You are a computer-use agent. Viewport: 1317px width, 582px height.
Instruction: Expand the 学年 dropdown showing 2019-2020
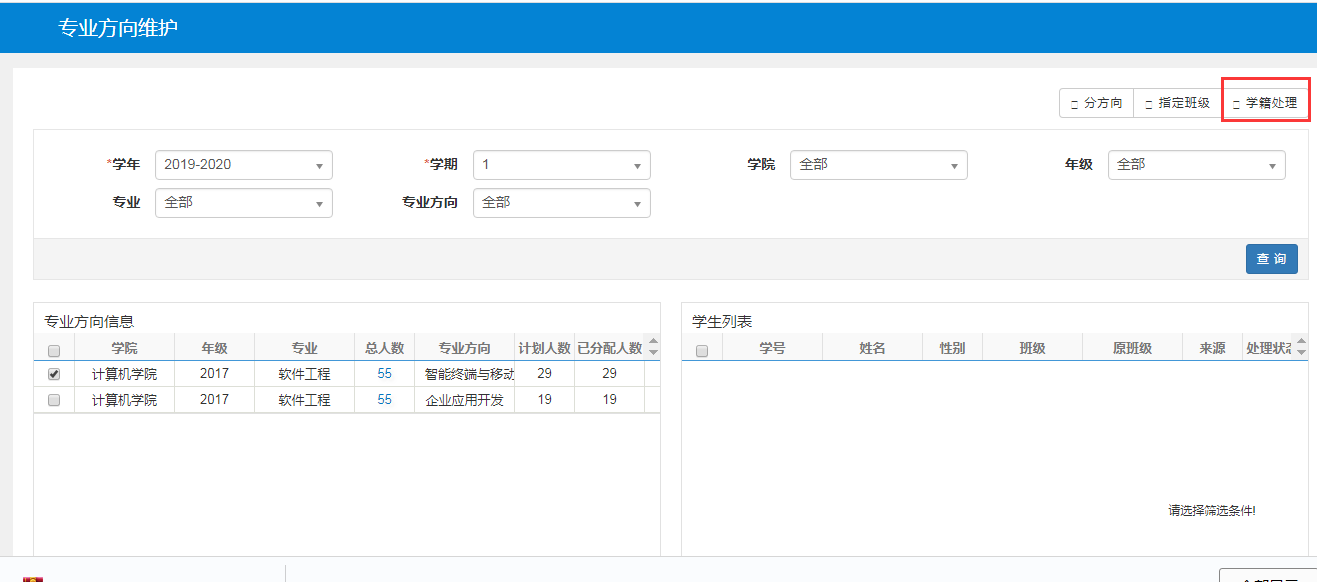(x=243, y=165)
